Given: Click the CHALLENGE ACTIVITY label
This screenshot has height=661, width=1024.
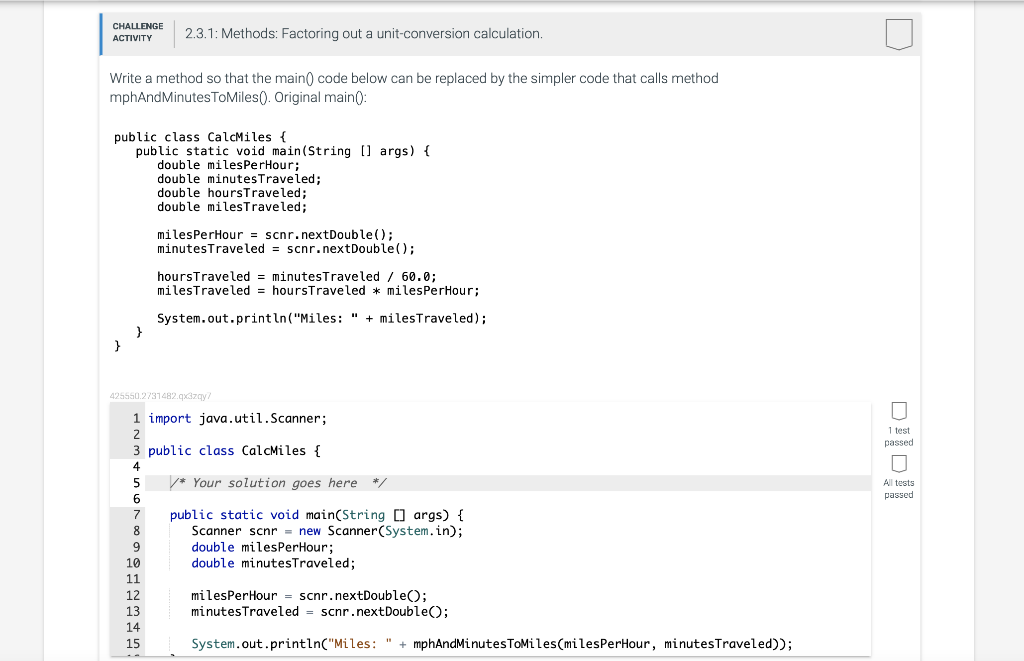Looking at the screenshot, I should pyautogui.click(x=137, y=32).
